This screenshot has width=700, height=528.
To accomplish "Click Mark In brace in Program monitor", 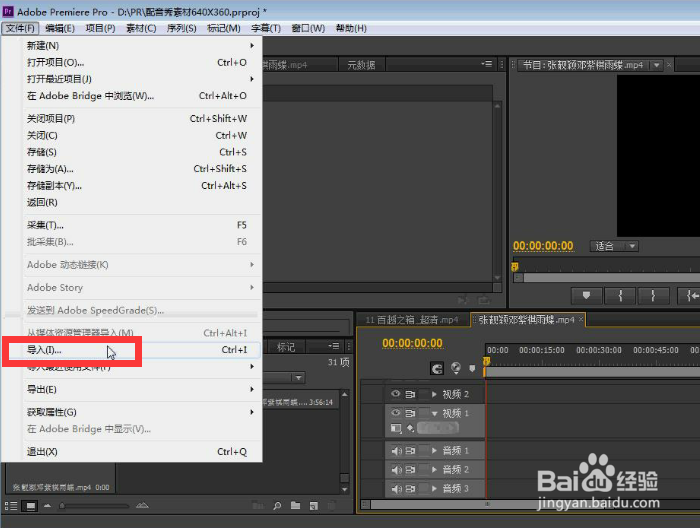I will (x=620, y=295).
